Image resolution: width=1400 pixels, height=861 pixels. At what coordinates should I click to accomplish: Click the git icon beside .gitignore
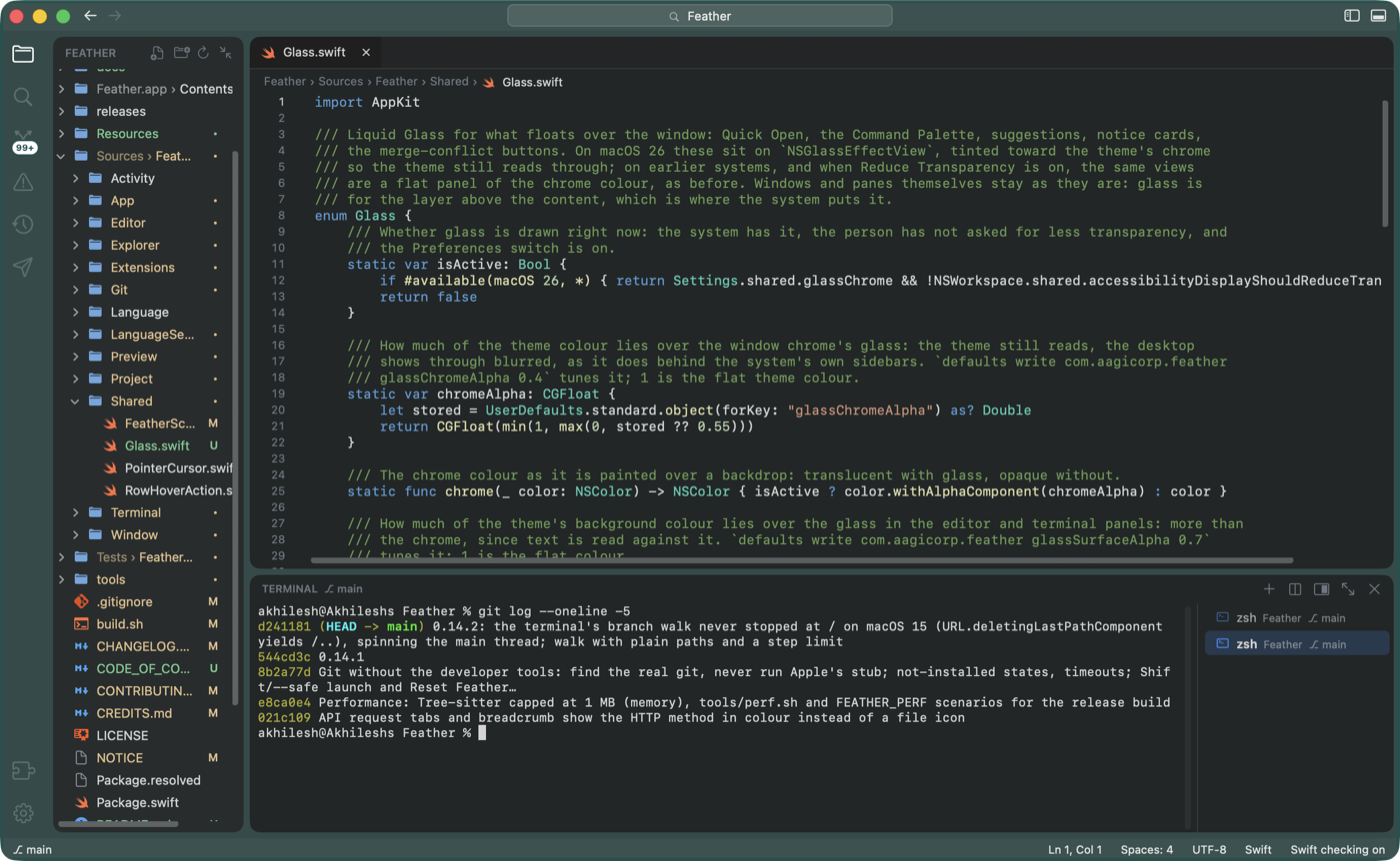(x=82, y=601)
